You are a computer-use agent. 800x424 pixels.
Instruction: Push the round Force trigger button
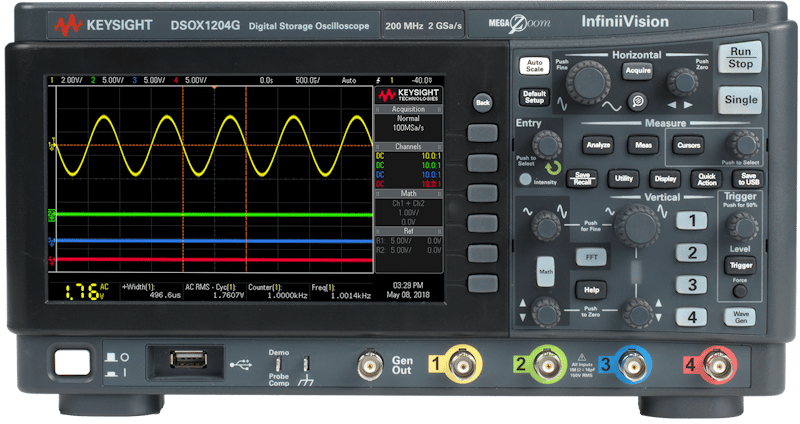pyautogui.click(x=740, y=291)
